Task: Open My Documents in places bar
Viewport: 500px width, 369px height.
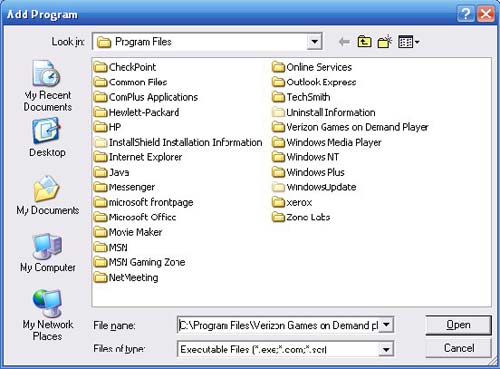Action: pos(47,195)
